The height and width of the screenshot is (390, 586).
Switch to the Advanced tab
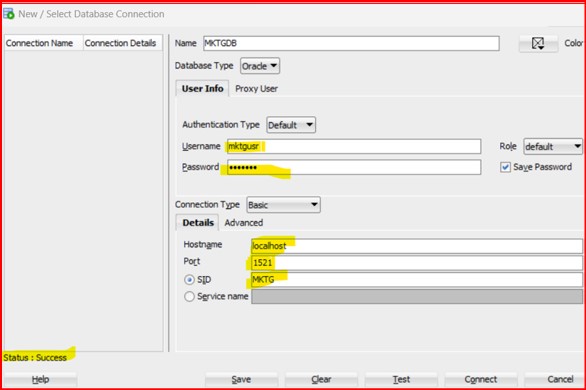coord(244,223)
